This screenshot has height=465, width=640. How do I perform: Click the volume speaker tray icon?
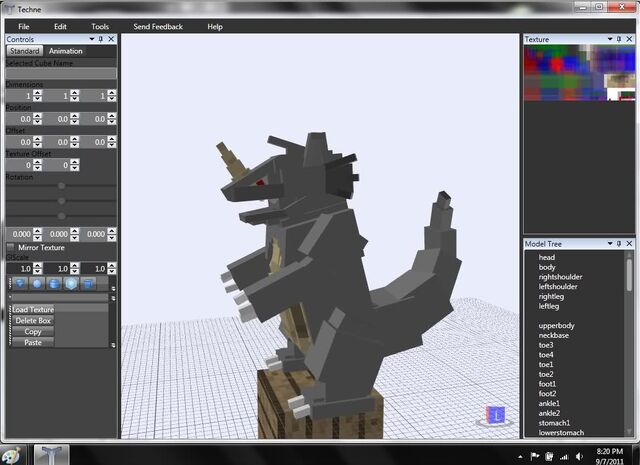pyautogui.click(x=579, y=456)
